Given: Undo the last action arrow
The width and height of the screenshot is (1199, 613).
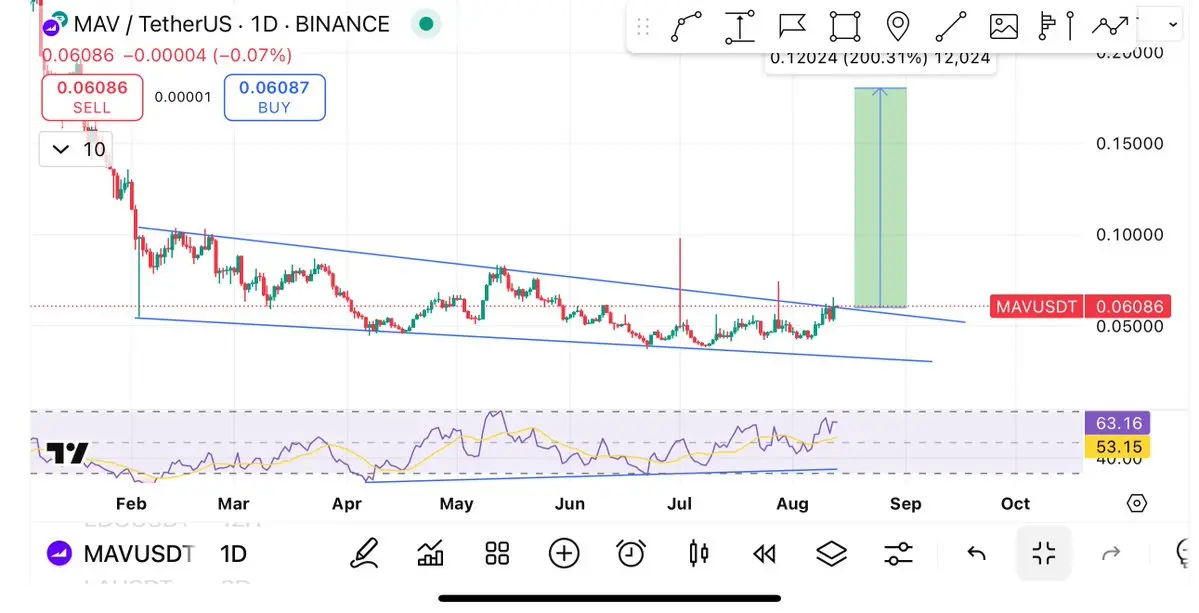Looking at the screenshot, I should (x=976, y=553).
